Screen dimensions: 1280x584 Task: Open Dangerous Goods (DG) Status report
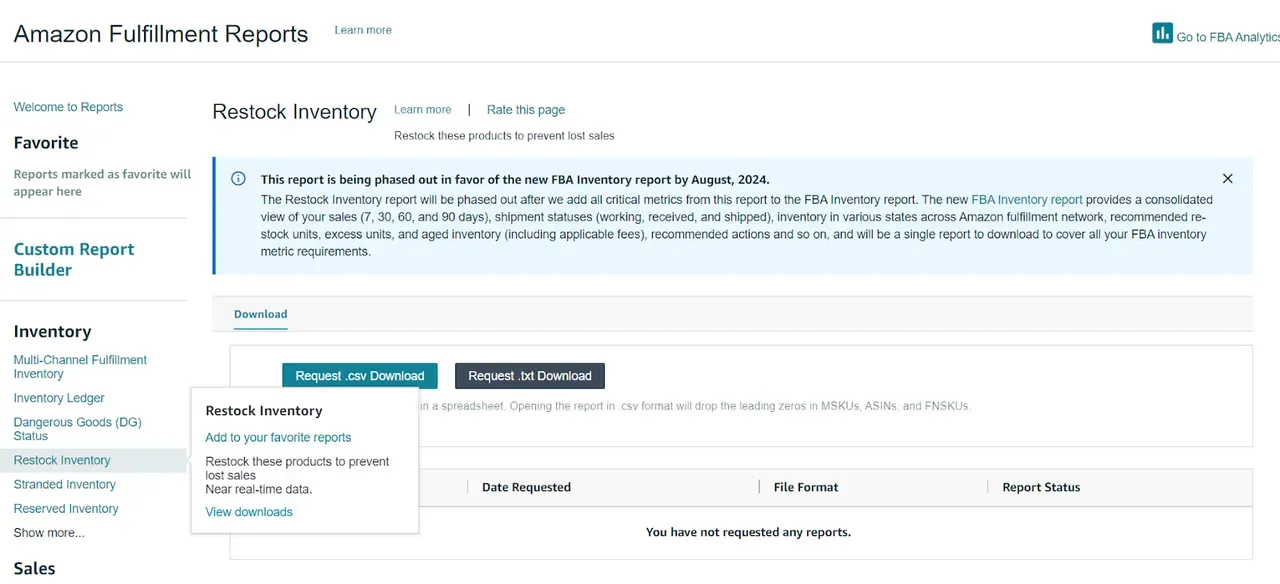77,429
